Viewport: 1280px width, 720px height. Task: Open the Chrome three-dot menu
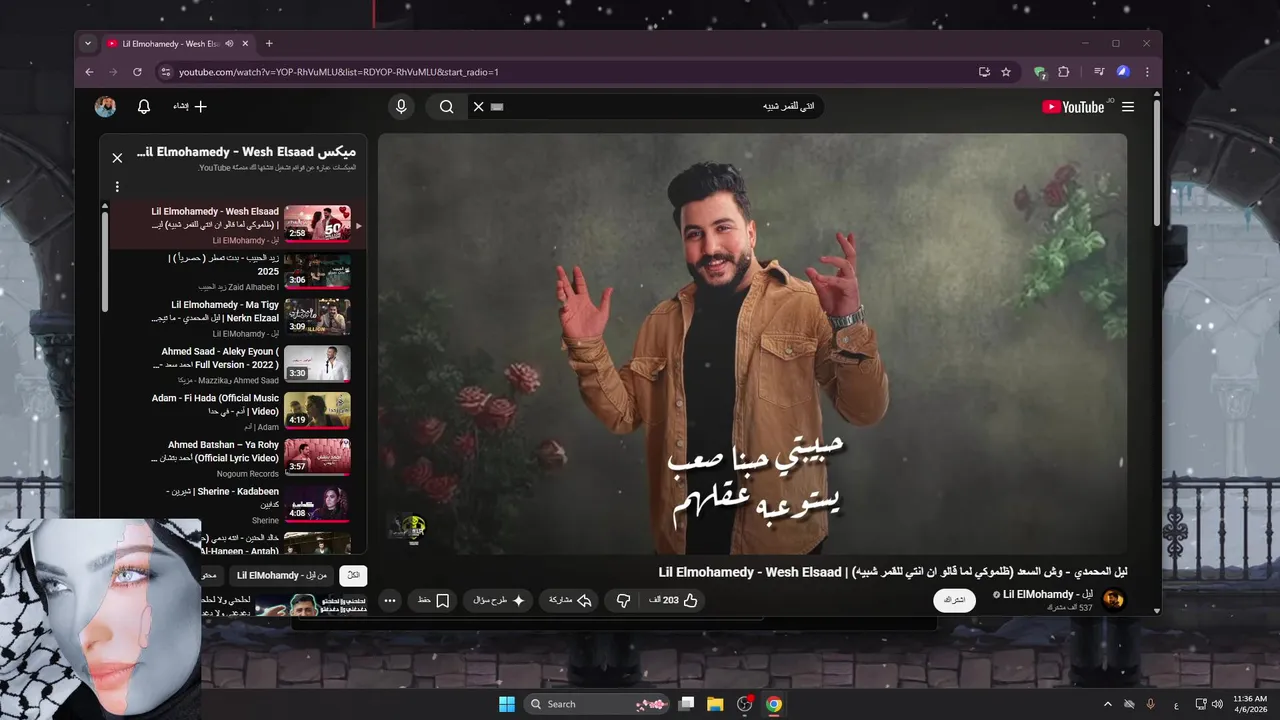pyautogui.click(x=1147, y=72)
